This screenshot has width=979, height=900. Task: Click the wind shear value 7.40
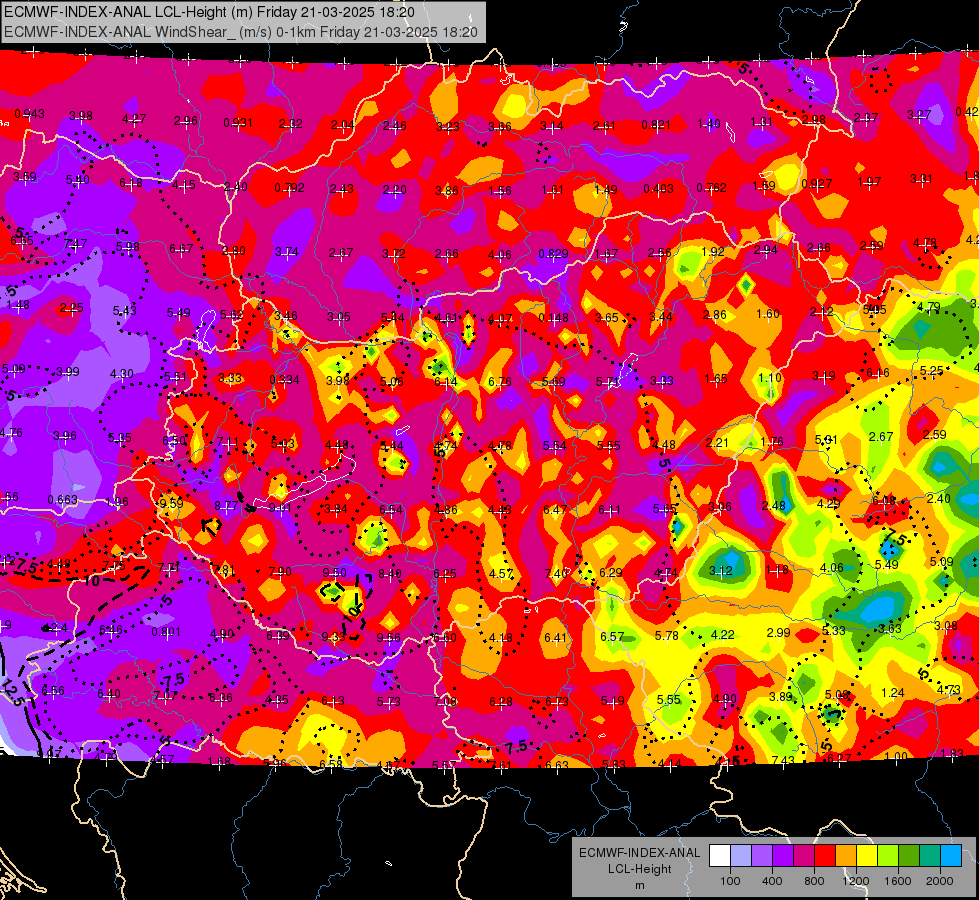[x=556, y=573]
